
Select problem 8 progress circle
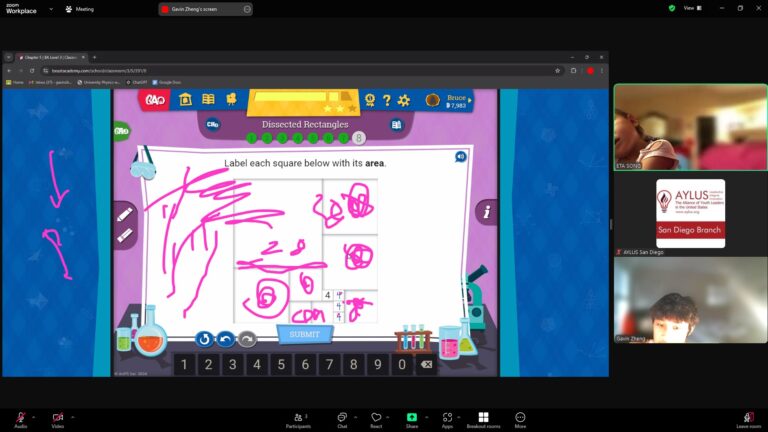pyautogui.click(x=359, y=139)
